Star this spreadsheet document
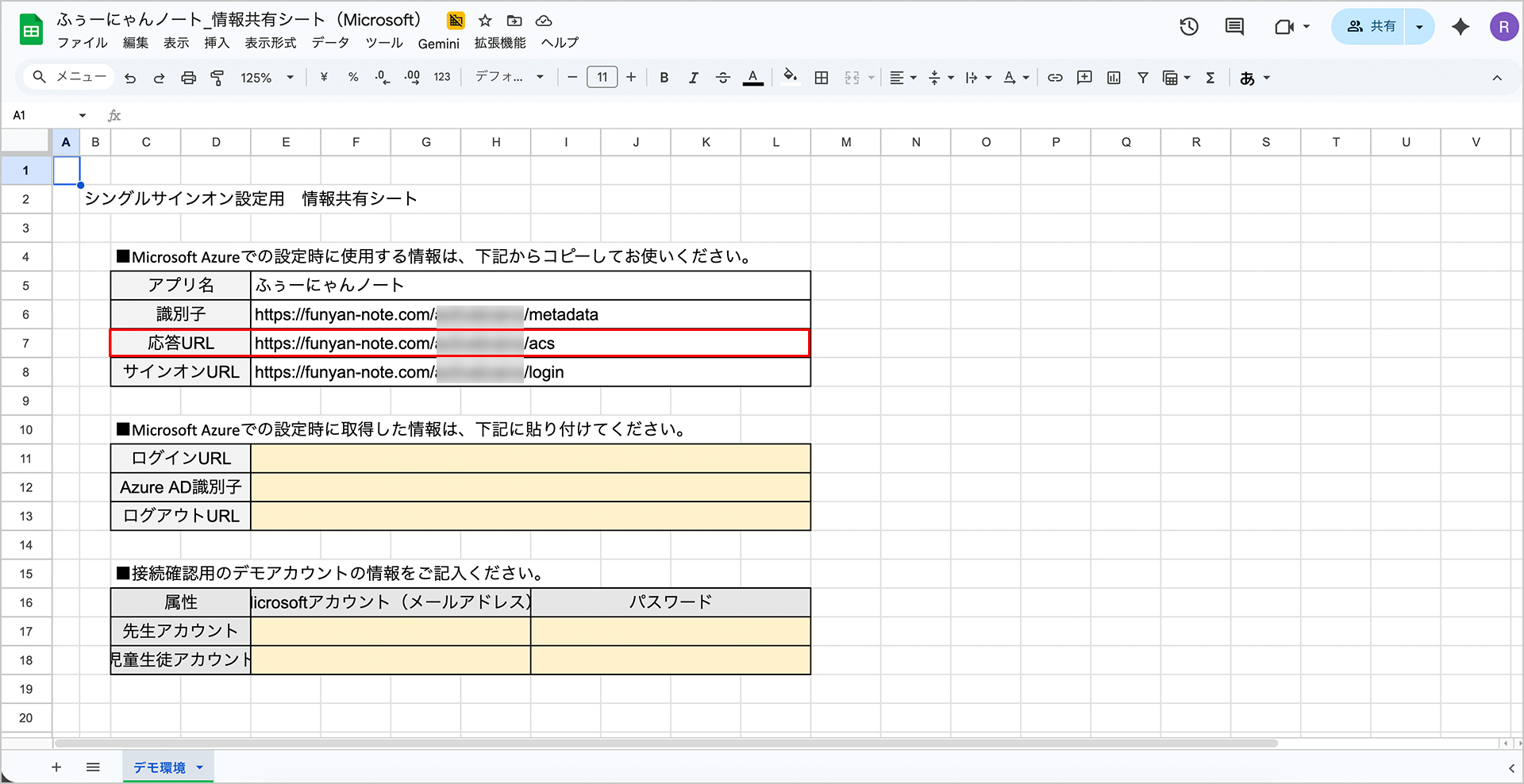 click(485, 21)
